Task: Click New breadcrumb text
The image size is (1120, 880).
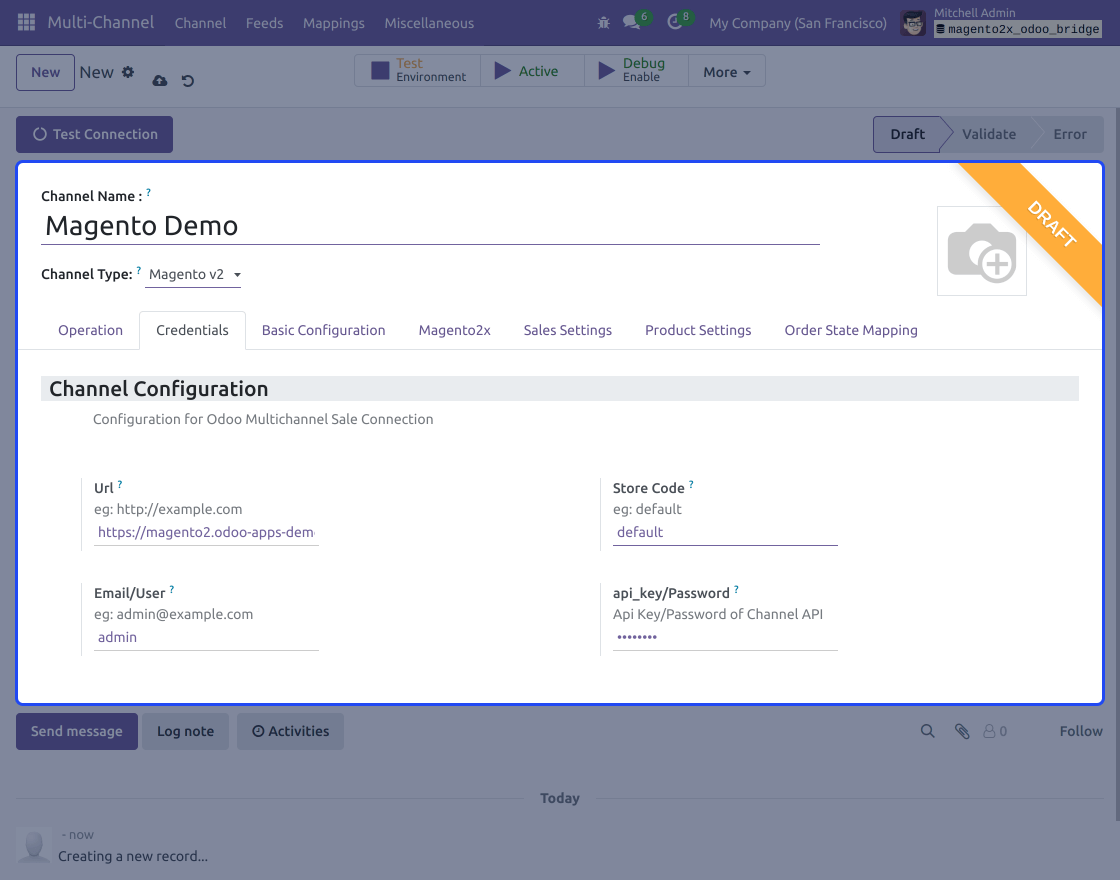Action: (x=96, y=72)
